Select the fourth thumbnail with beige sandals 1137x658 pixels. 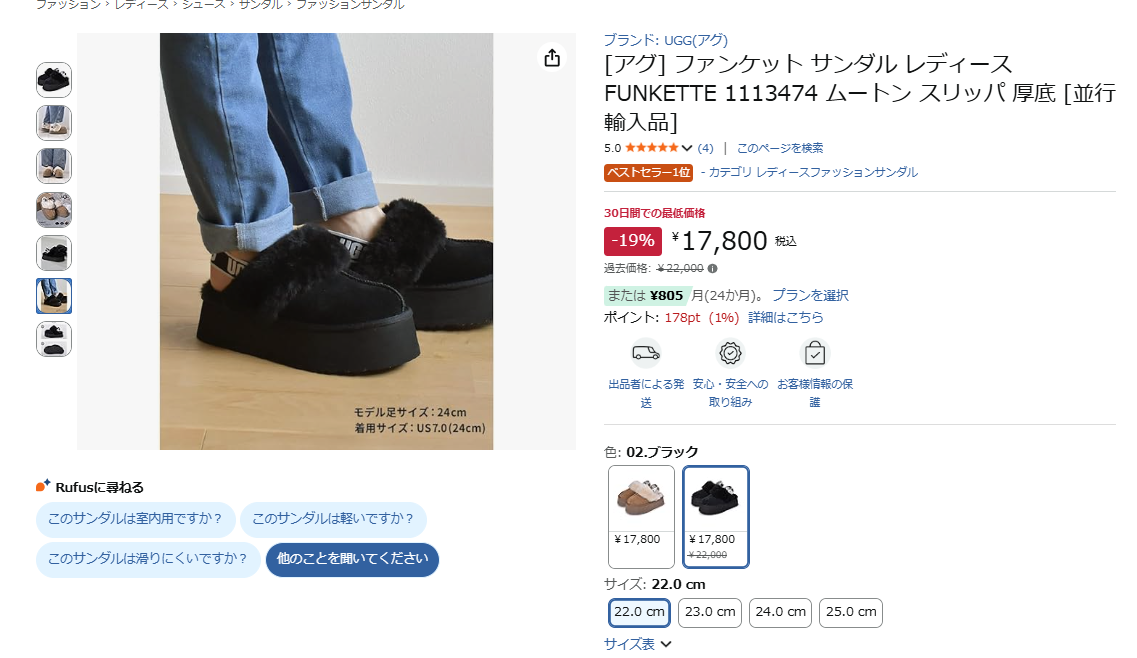(x=54, y=210)
